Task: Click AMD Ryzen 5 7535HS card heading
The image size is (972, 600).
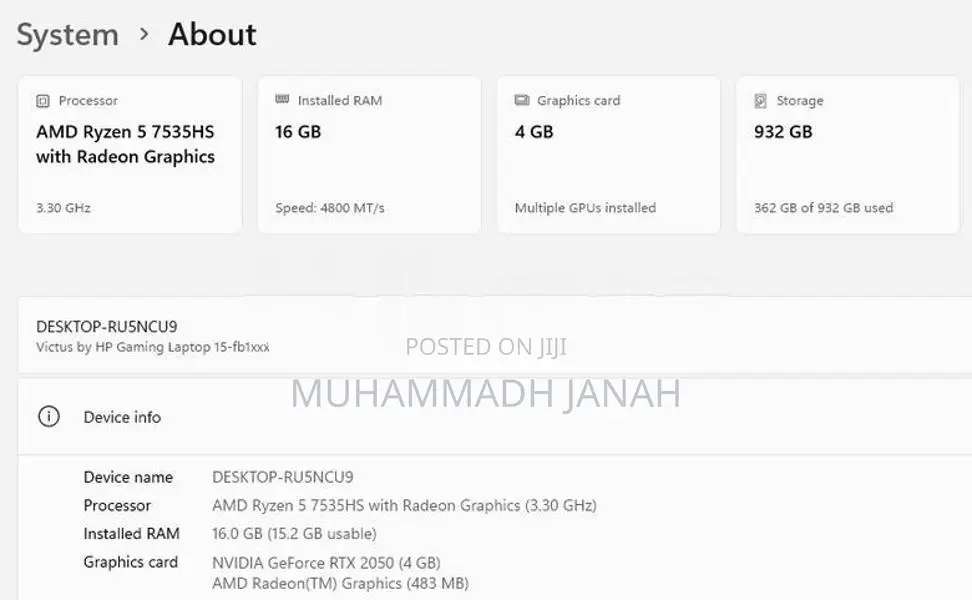Action: pyautogui.click(x=125, y=144)
